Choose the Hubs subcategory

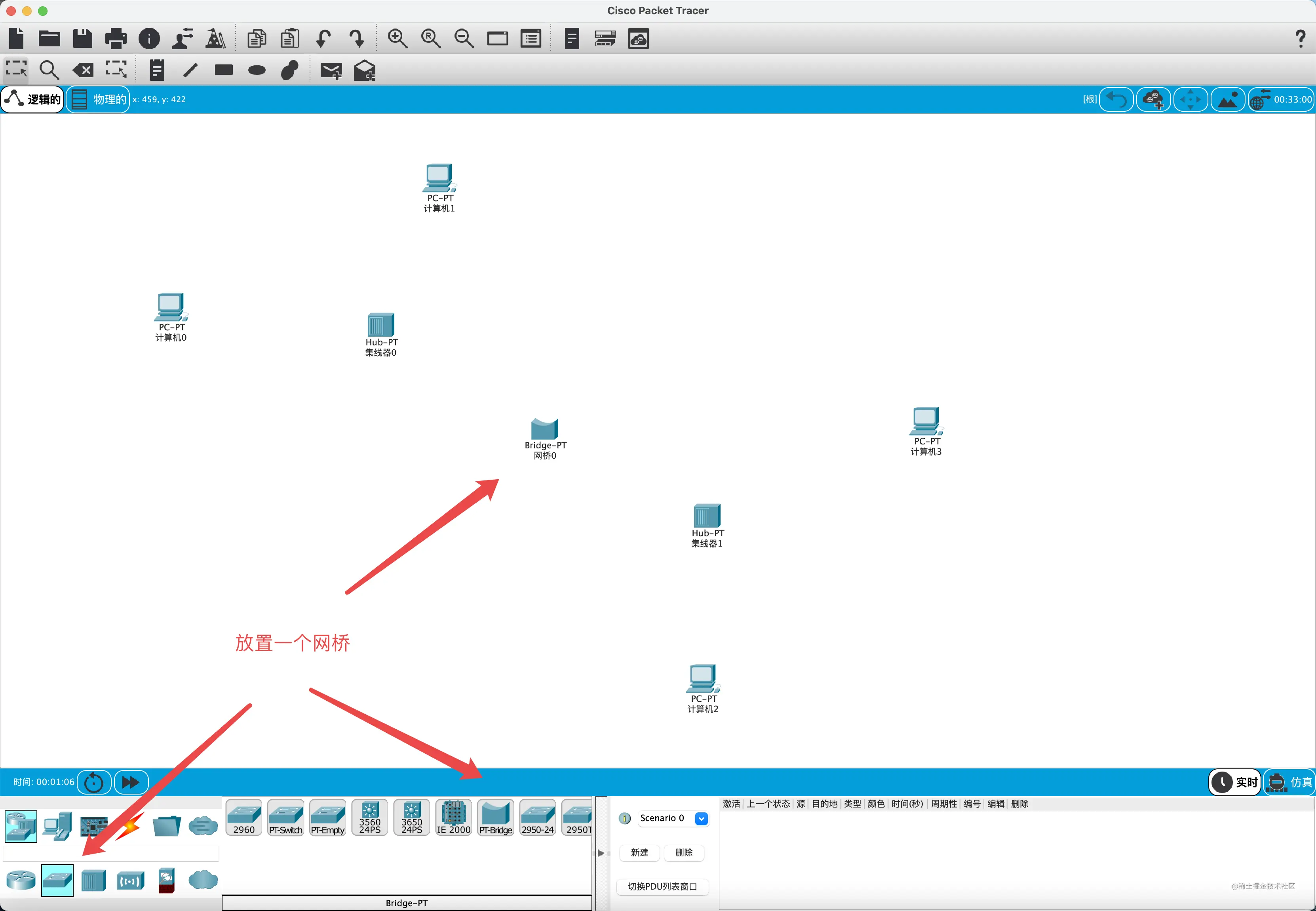(93, 880)
